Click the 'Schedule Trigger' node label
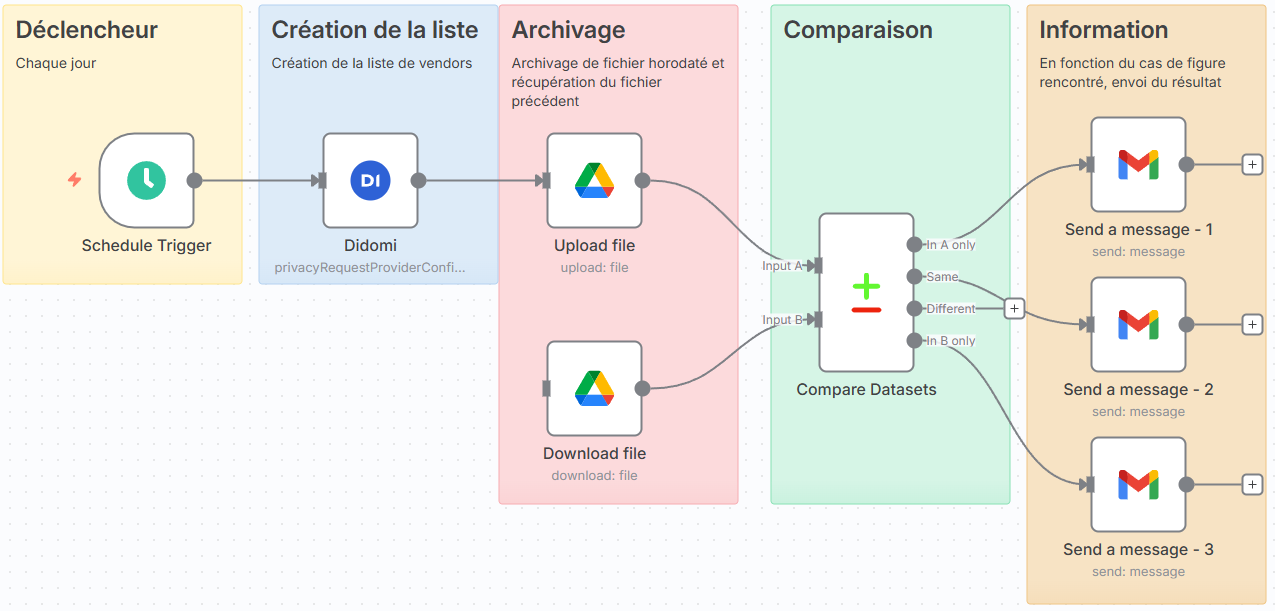The width and height of the screenshot is (1275, 611). point(147,245)
